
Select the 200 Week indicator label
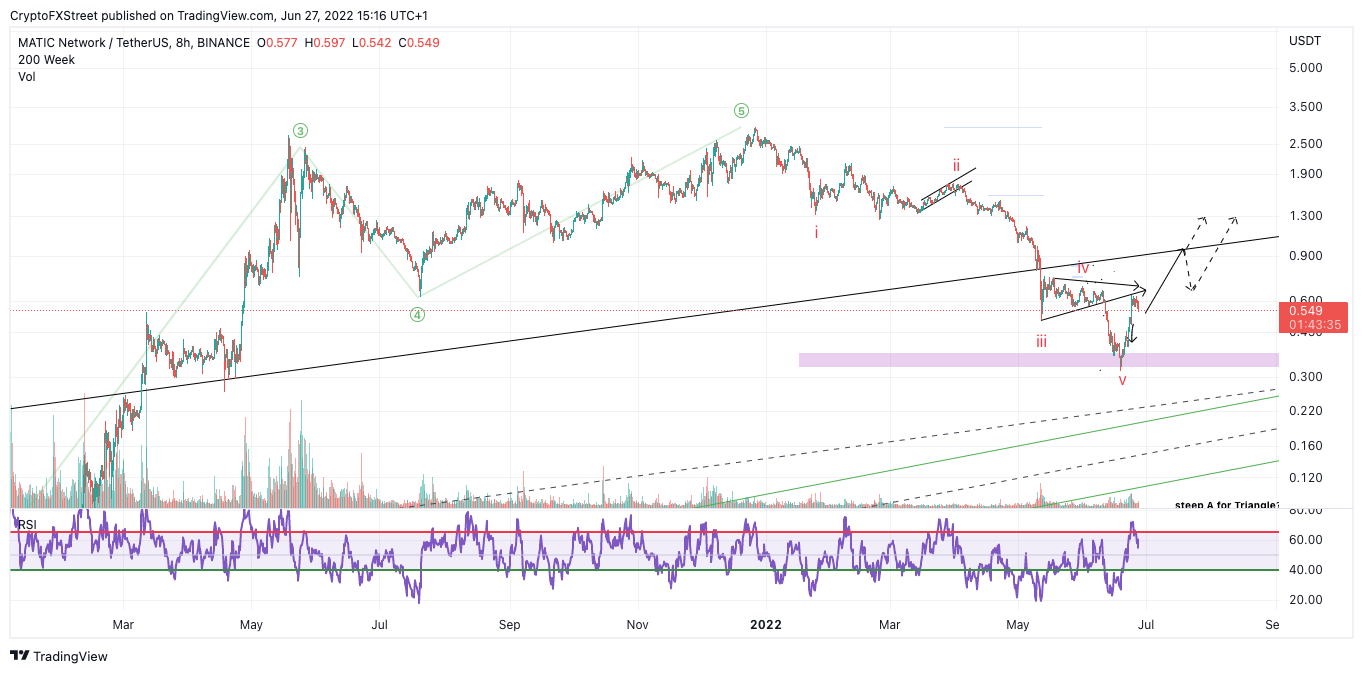click(x=44, y=60)
